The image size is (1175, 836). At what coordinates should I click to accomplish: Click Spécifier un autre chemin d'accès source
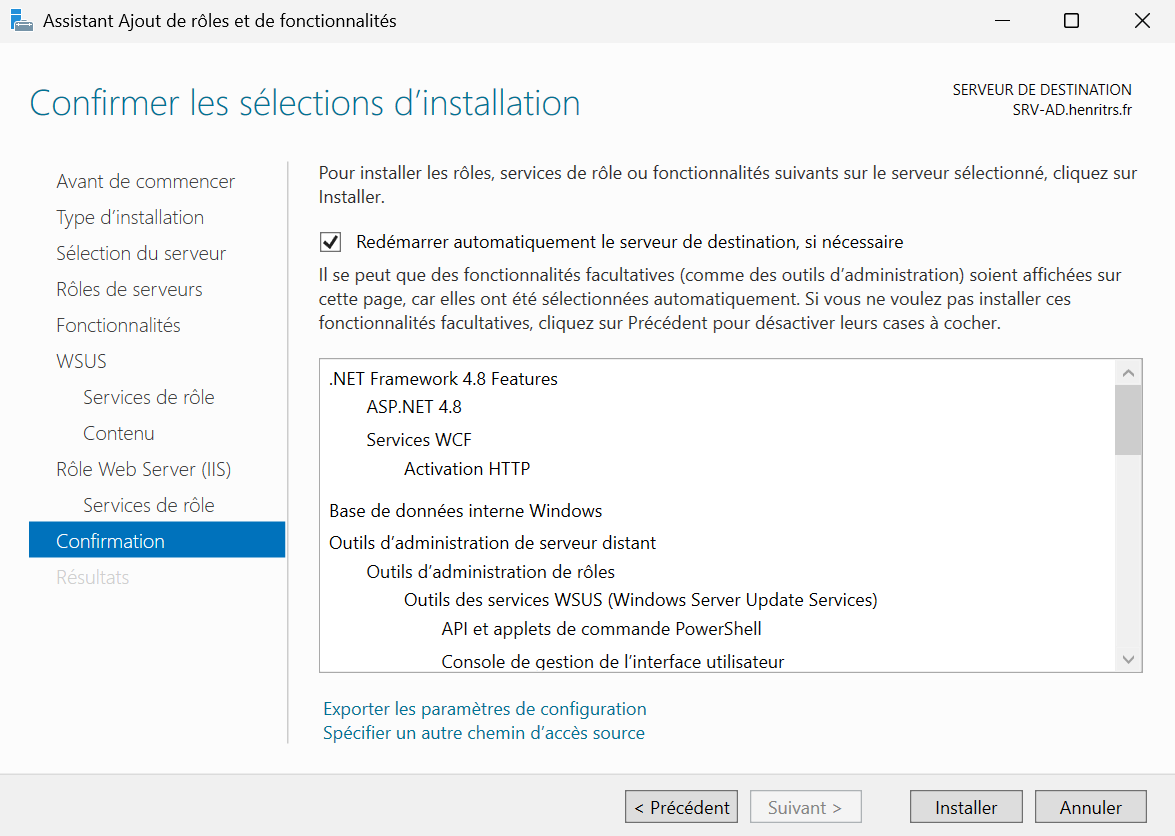point(484,733)
